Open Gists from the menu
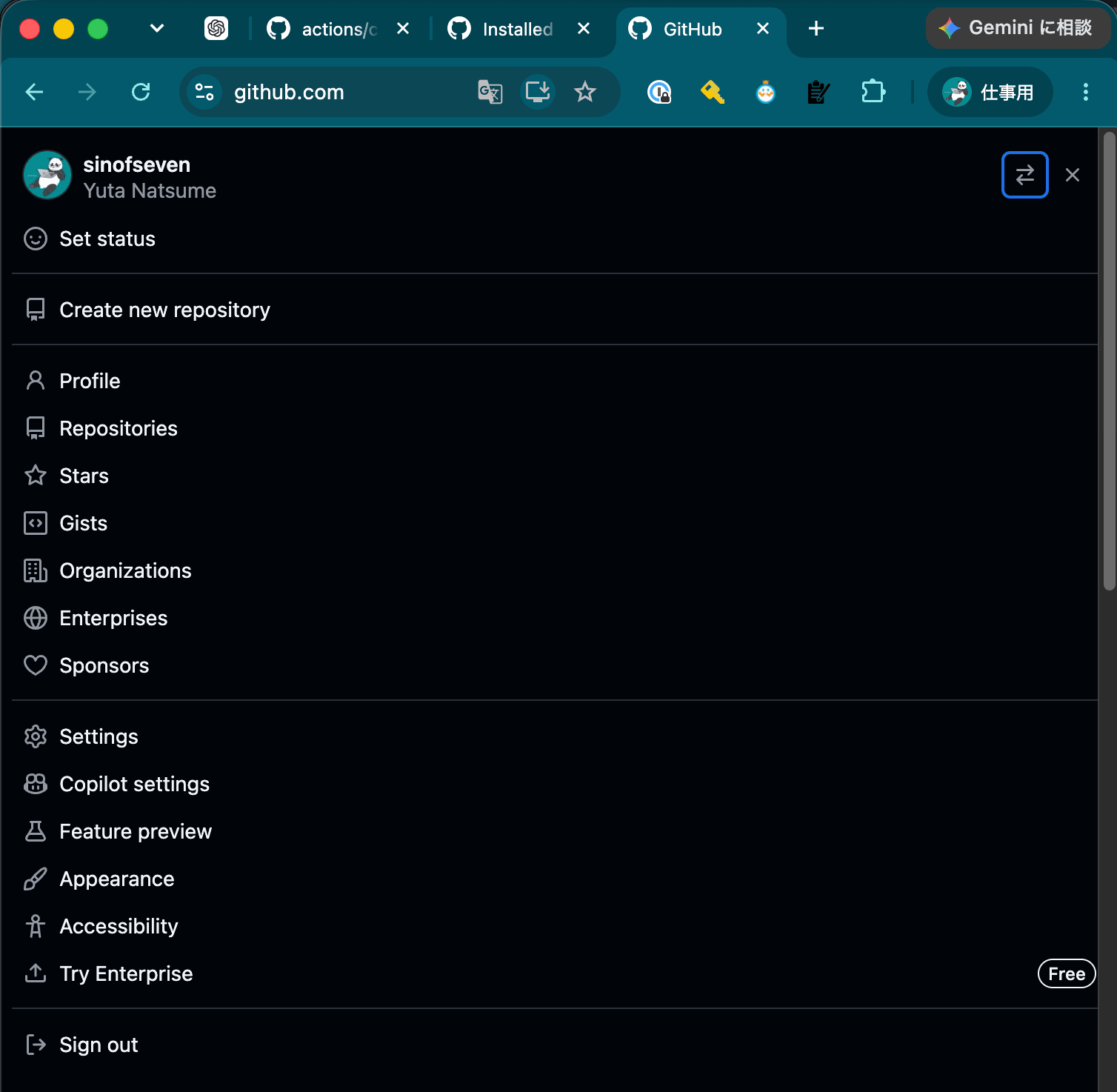1117x1092 pixels. [x=555, y=523]
